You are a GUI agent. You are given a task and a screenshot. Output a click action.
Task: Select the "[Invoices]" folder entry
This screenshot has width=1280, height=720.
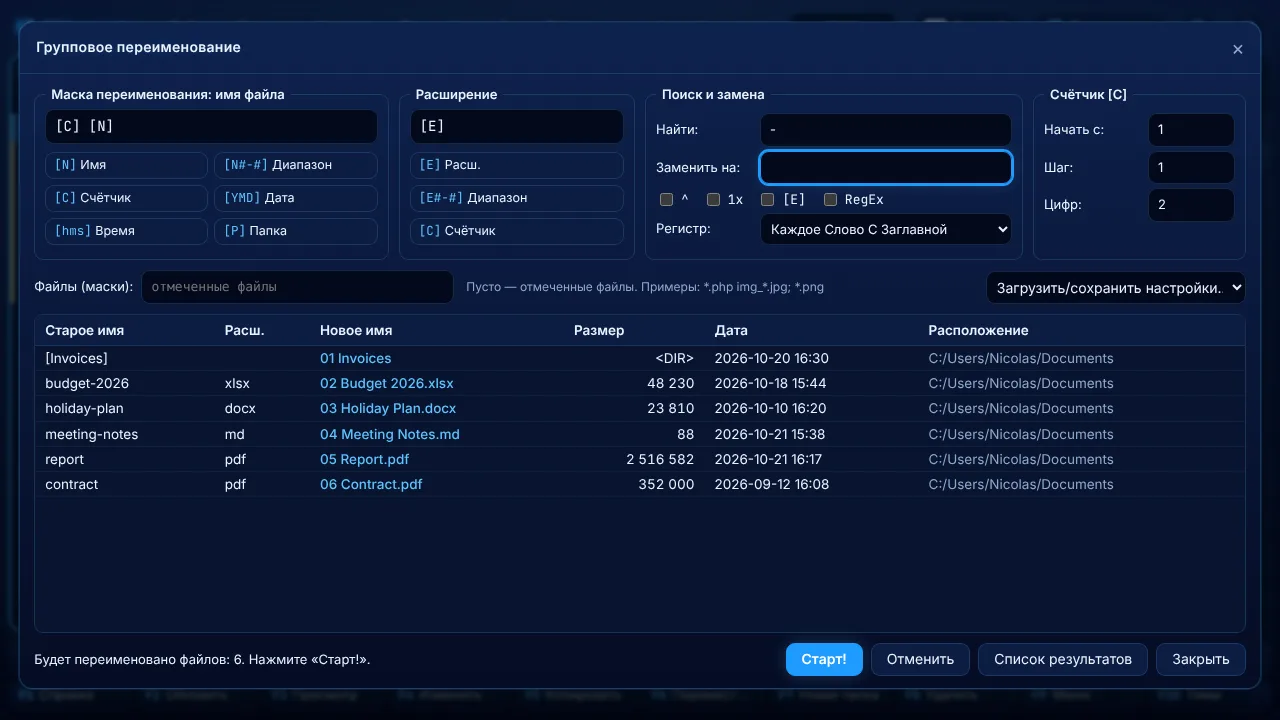pos(76,359)
